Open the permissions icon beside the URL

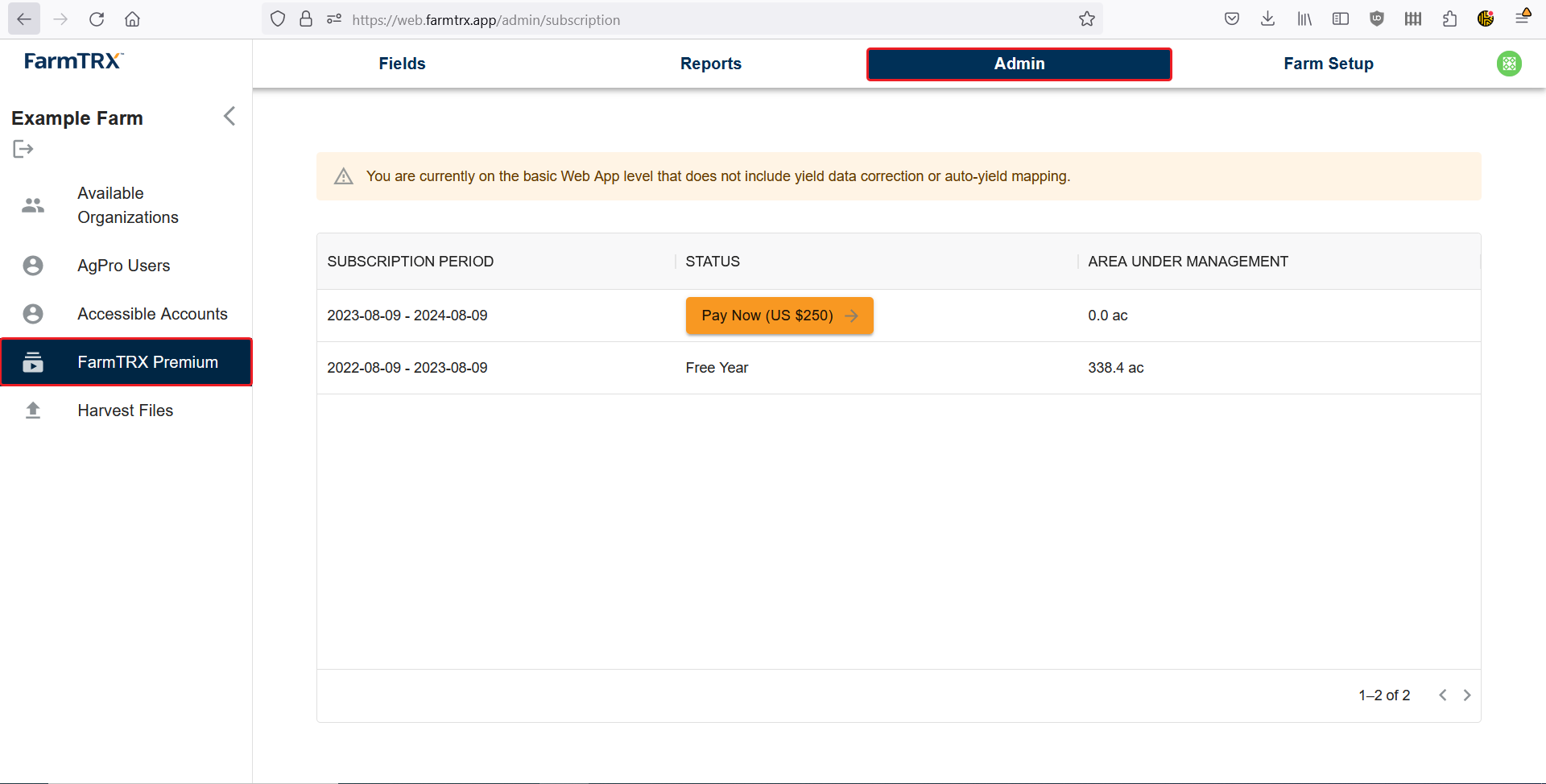tap(334, 19)
